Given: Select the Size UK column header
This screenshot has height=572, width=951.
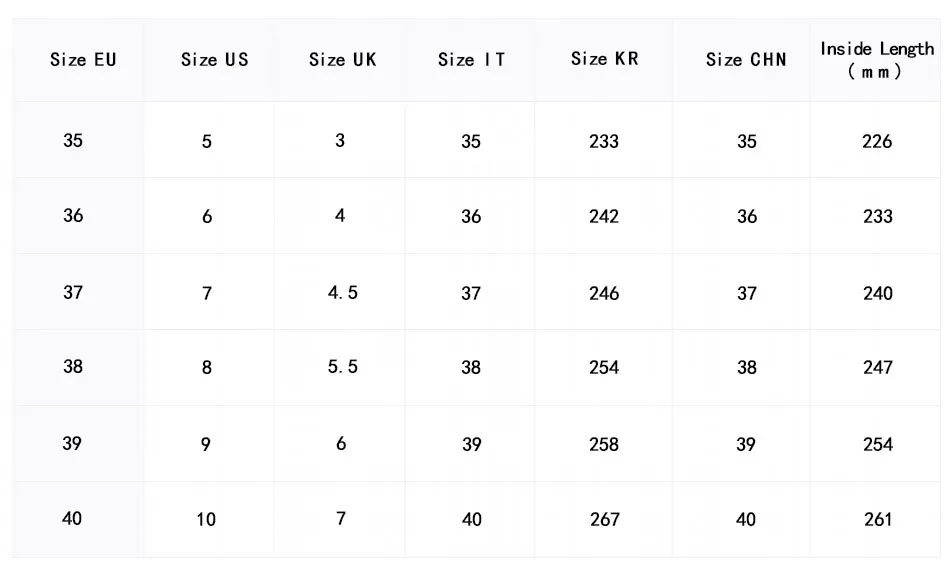Looking at the screenshot, I should click(x=342, y=60).
